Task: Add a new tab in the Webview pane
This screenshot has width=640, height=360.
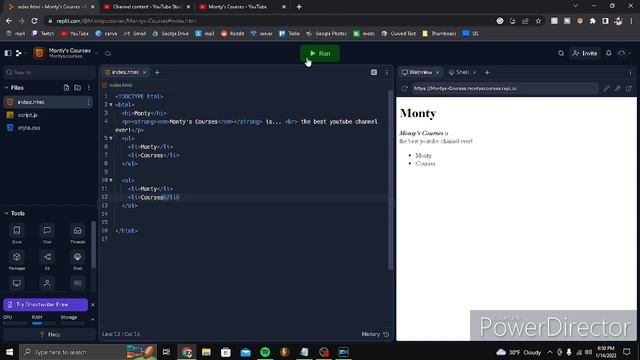Action: coord(487,72)
